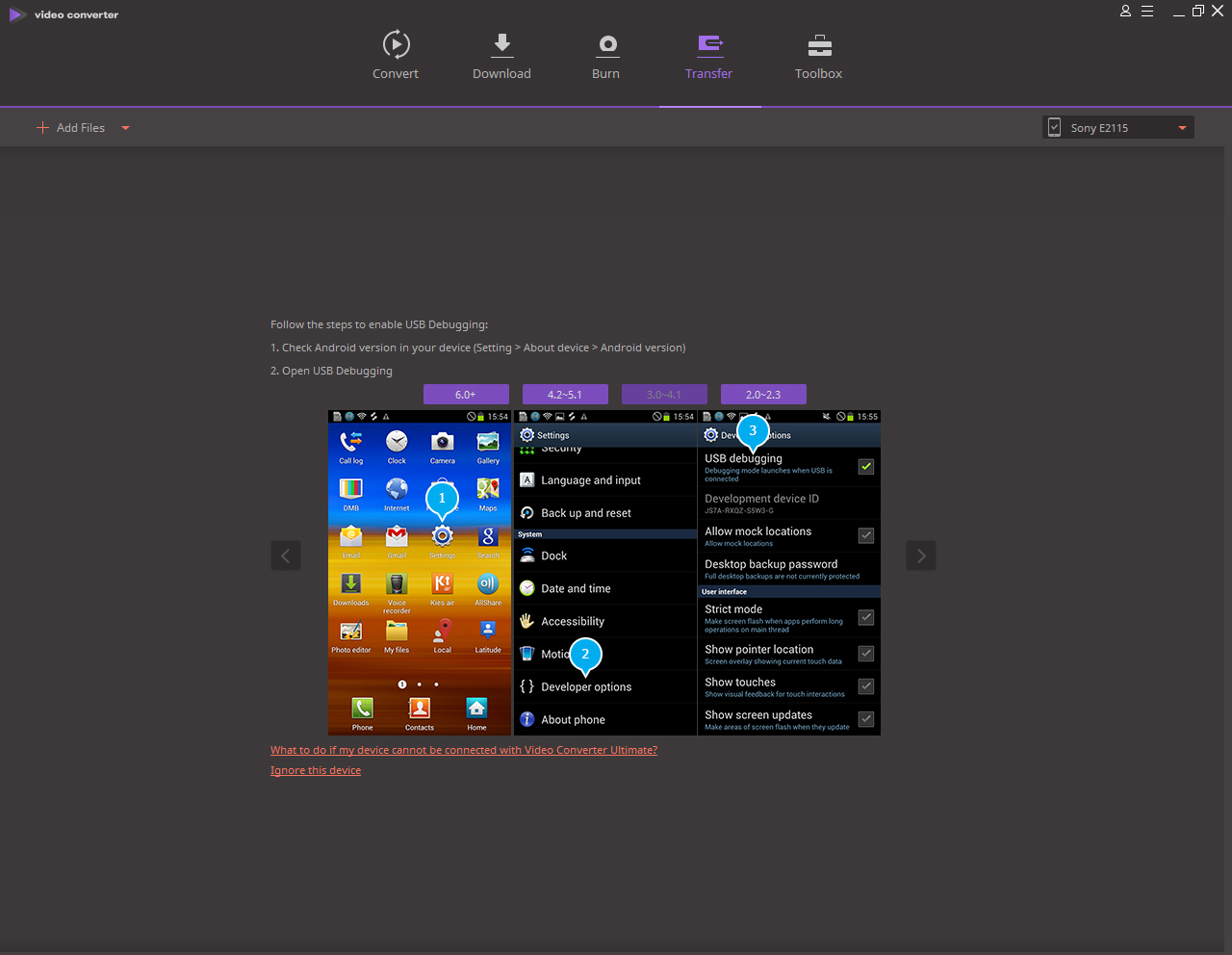This screenshot has width=1232, height=955.
Task: Switch to the Download tab
Action: pos(501,55)
